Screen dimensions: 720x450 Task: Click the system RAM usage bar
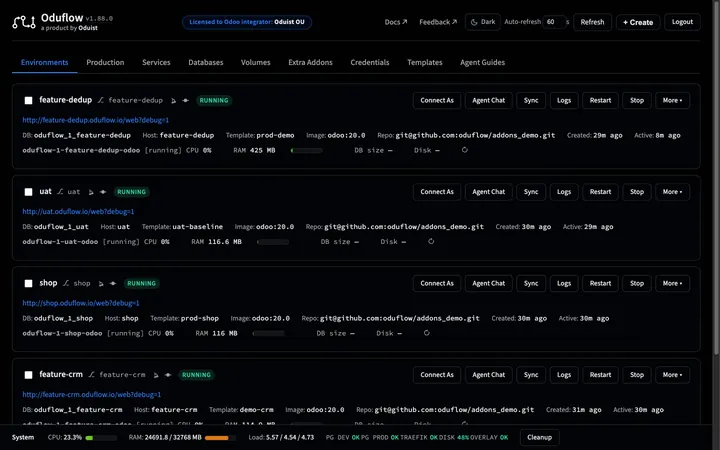point(220,438)
